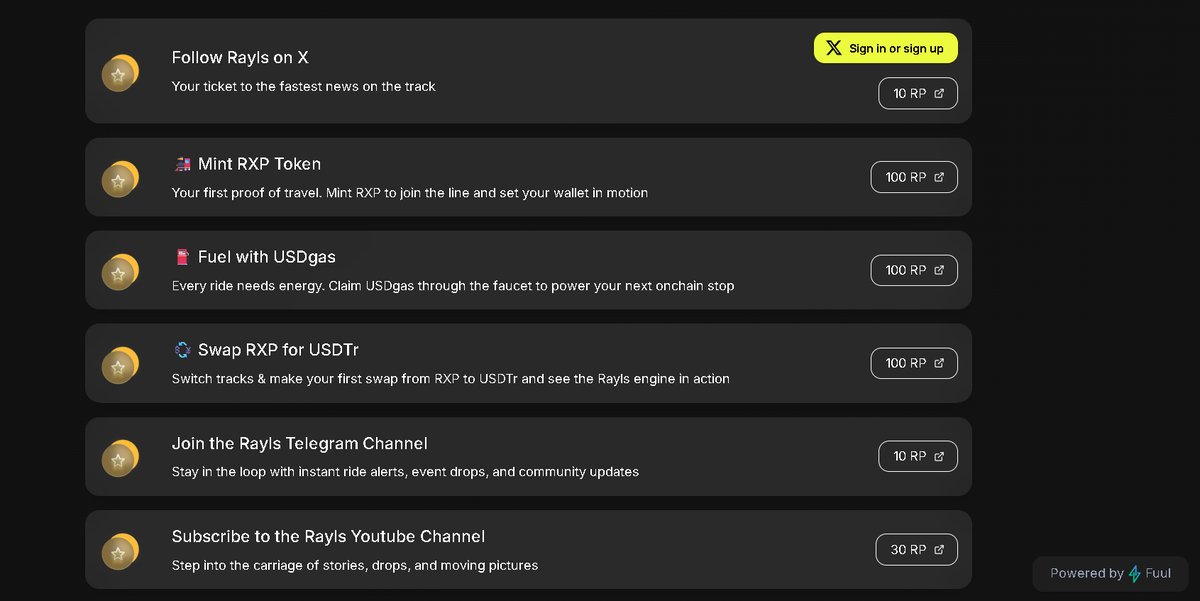Image resolution: width=1200 pixels, height=601 pixels.
Task: Select the 'Follow Rayls on X' title
Action: pyautogui.click(x=240, y=58)
